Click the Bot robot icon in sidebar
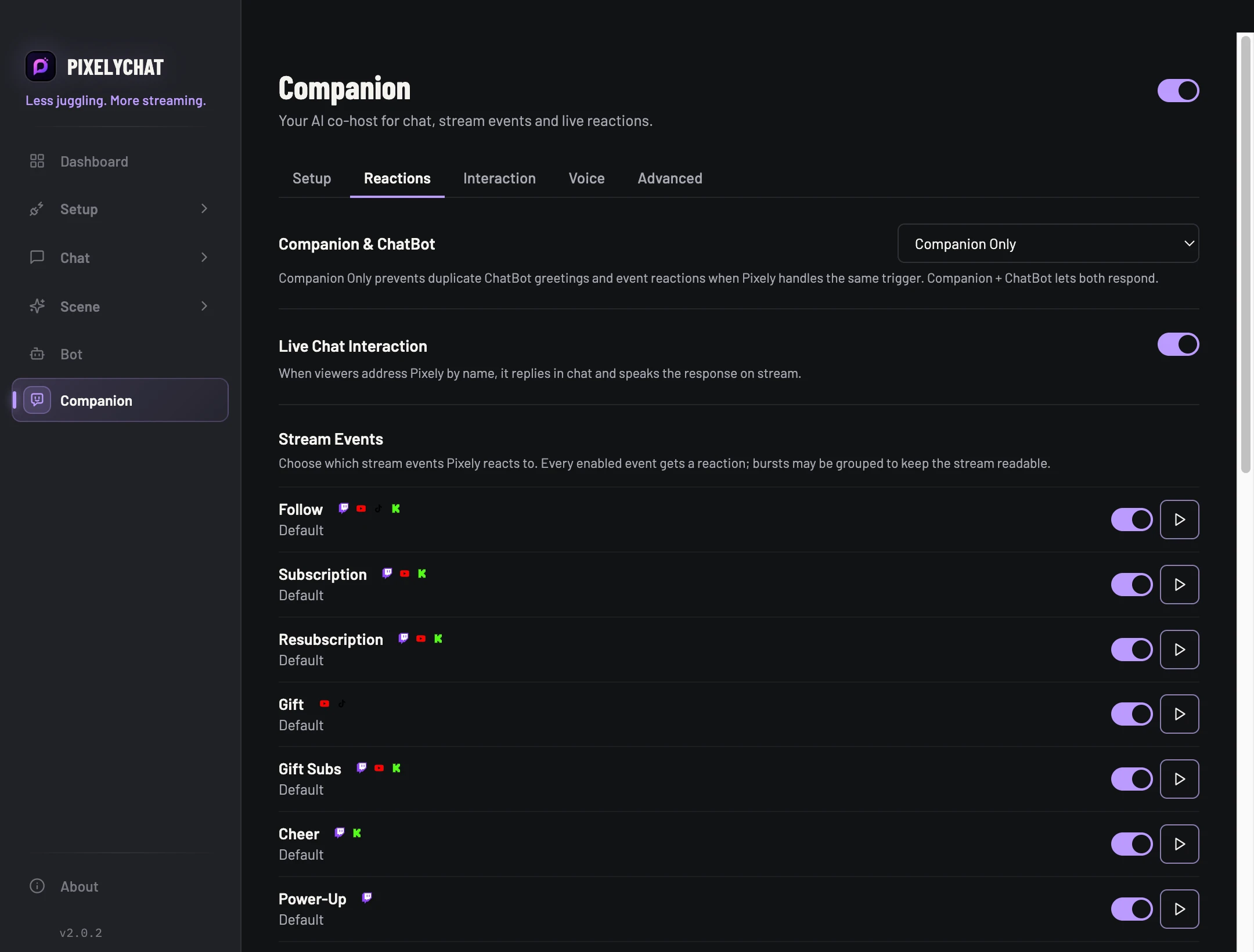This screenshot has width=1254, height=952. (37, 354)
